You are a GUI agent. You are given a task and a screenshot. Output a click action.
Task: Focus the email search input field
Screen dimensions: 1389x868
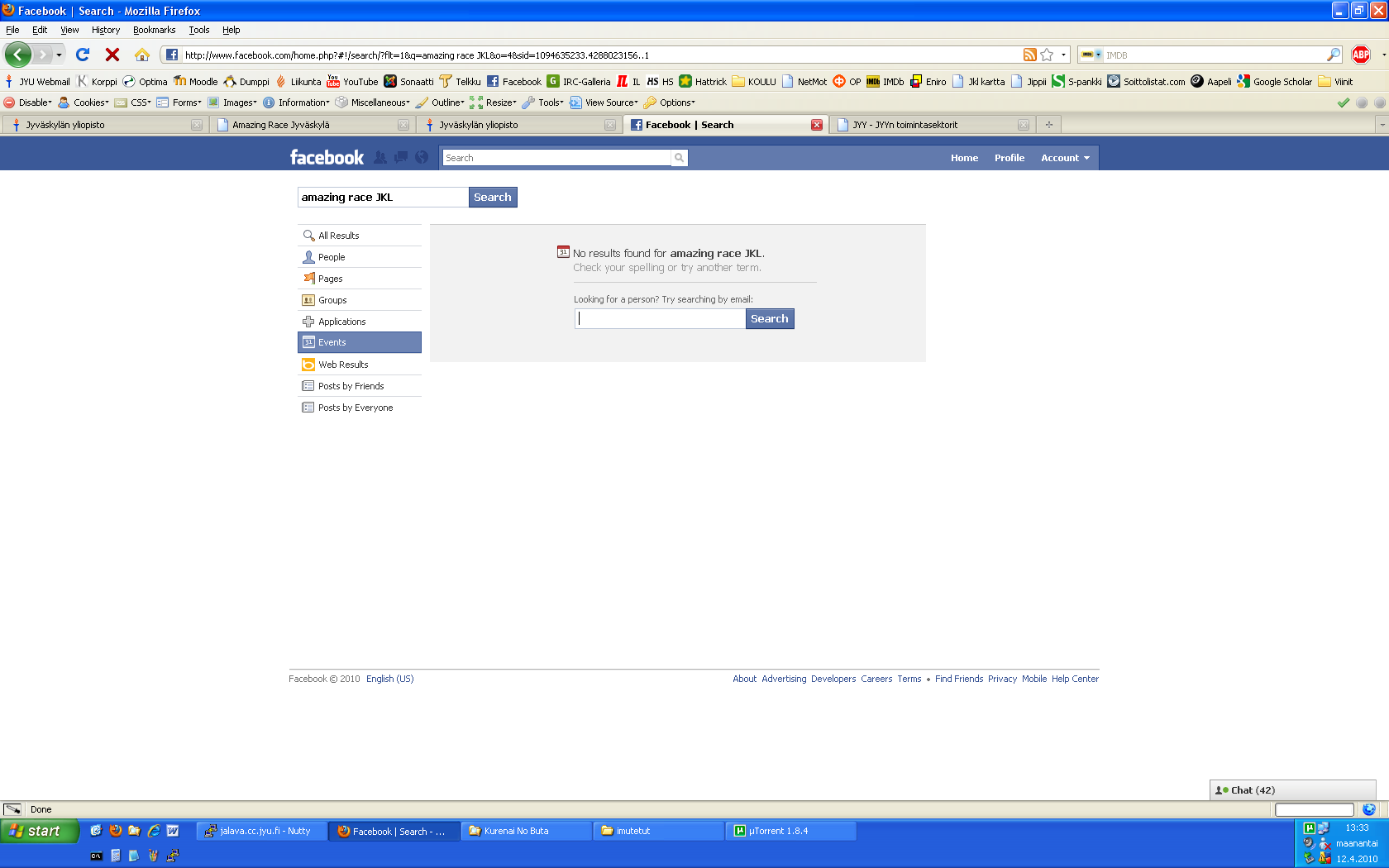660,318
